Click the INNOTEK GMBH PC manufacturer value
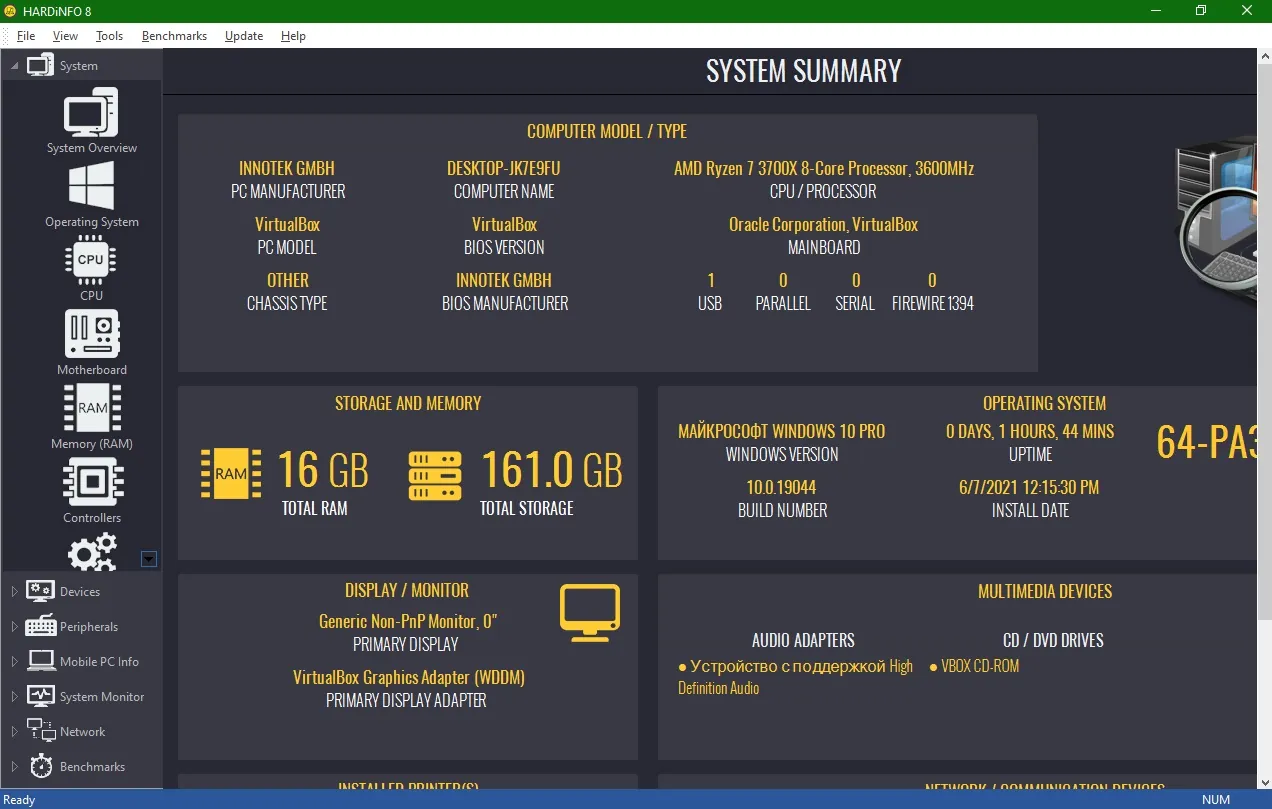 287,169
